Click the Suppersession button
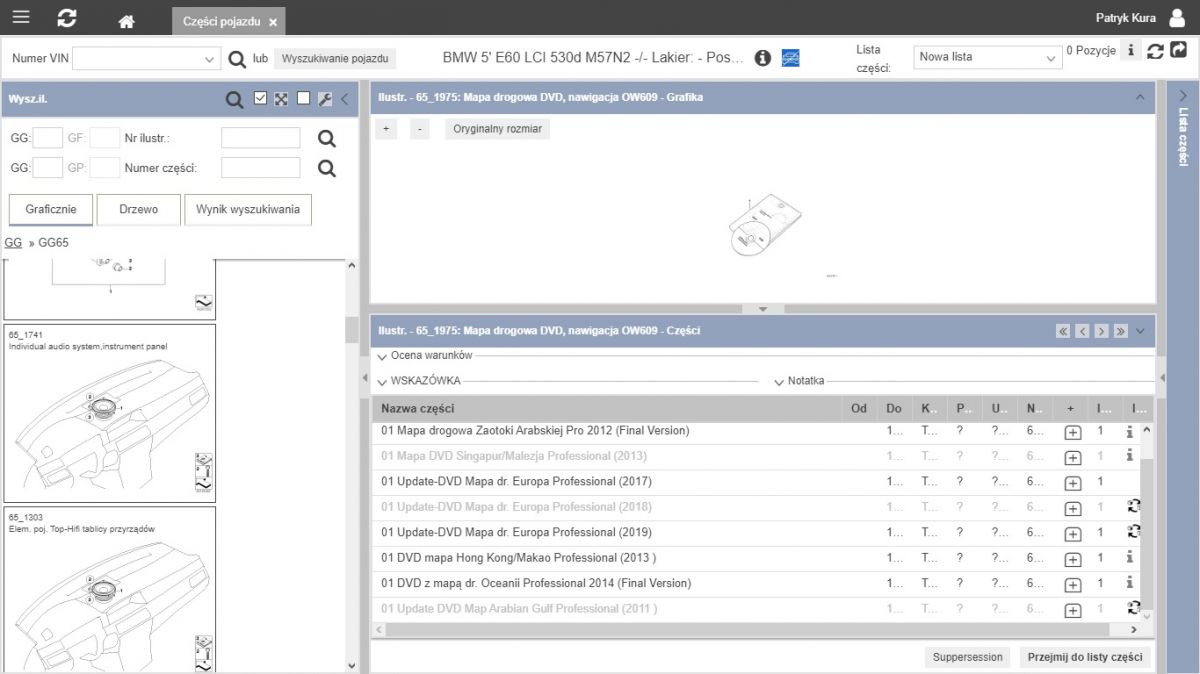1200x674 pixels. (967, 657)
